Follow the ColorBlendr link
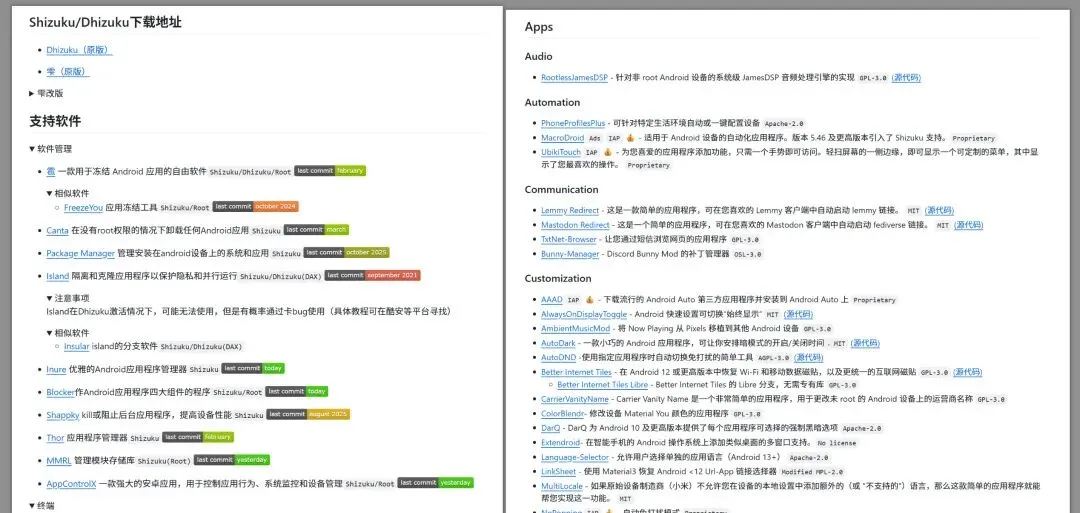The image size is (1080, 513). tap(562, 414)
